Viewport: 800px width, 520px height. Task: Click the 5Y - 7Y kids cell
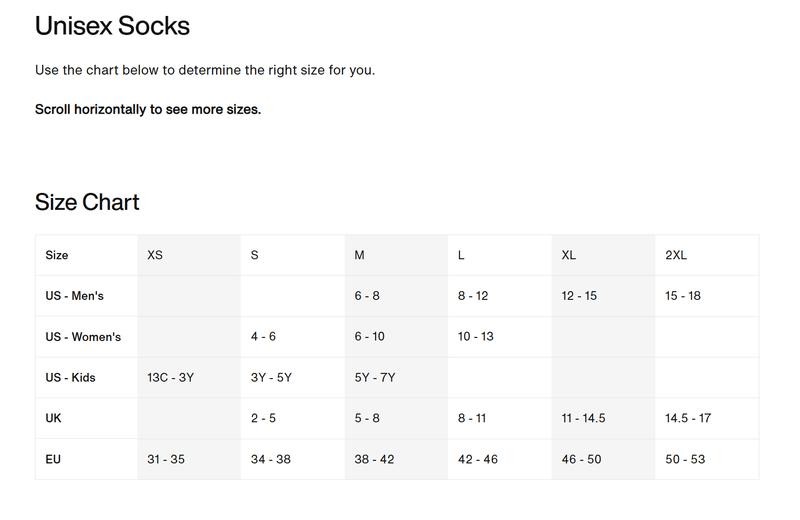point(375,378)
